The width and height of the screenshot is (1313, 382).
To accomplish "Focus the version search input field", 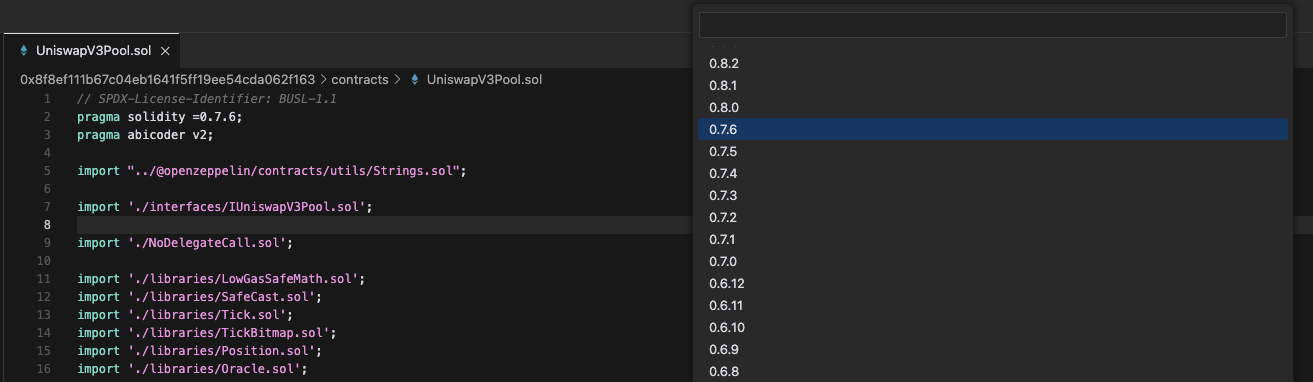I will 992,25.
